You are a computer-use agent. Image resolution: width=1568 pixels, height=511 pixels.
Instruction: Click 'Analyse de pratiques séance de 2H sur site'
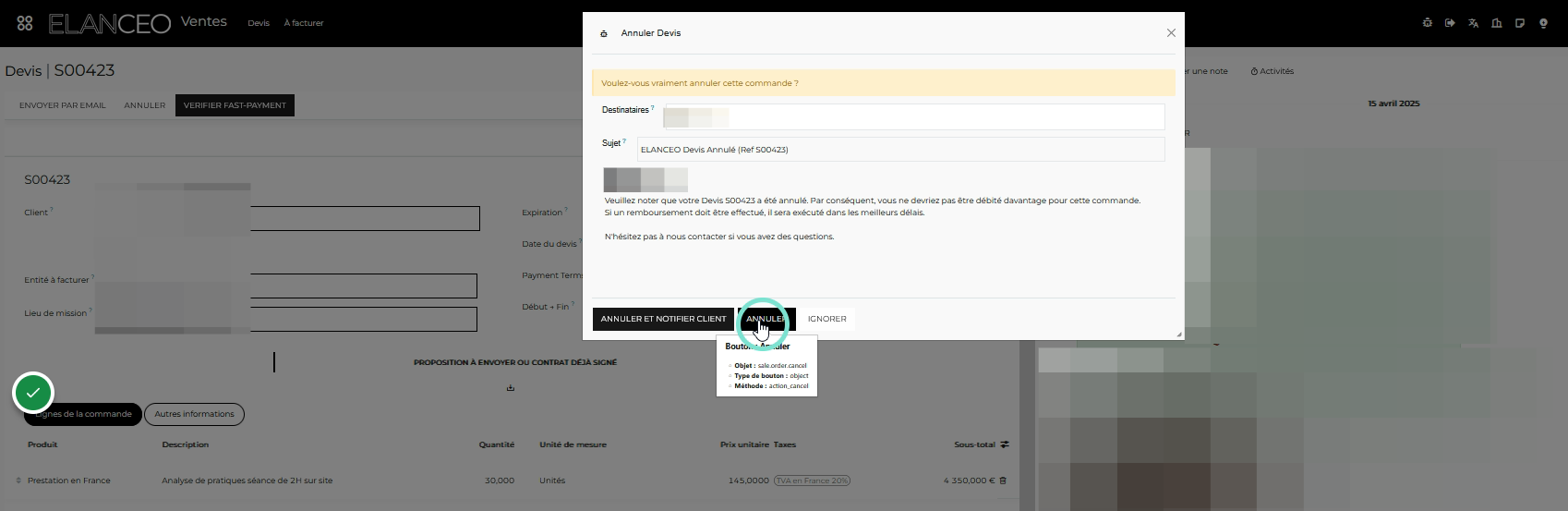coord(247,481)
